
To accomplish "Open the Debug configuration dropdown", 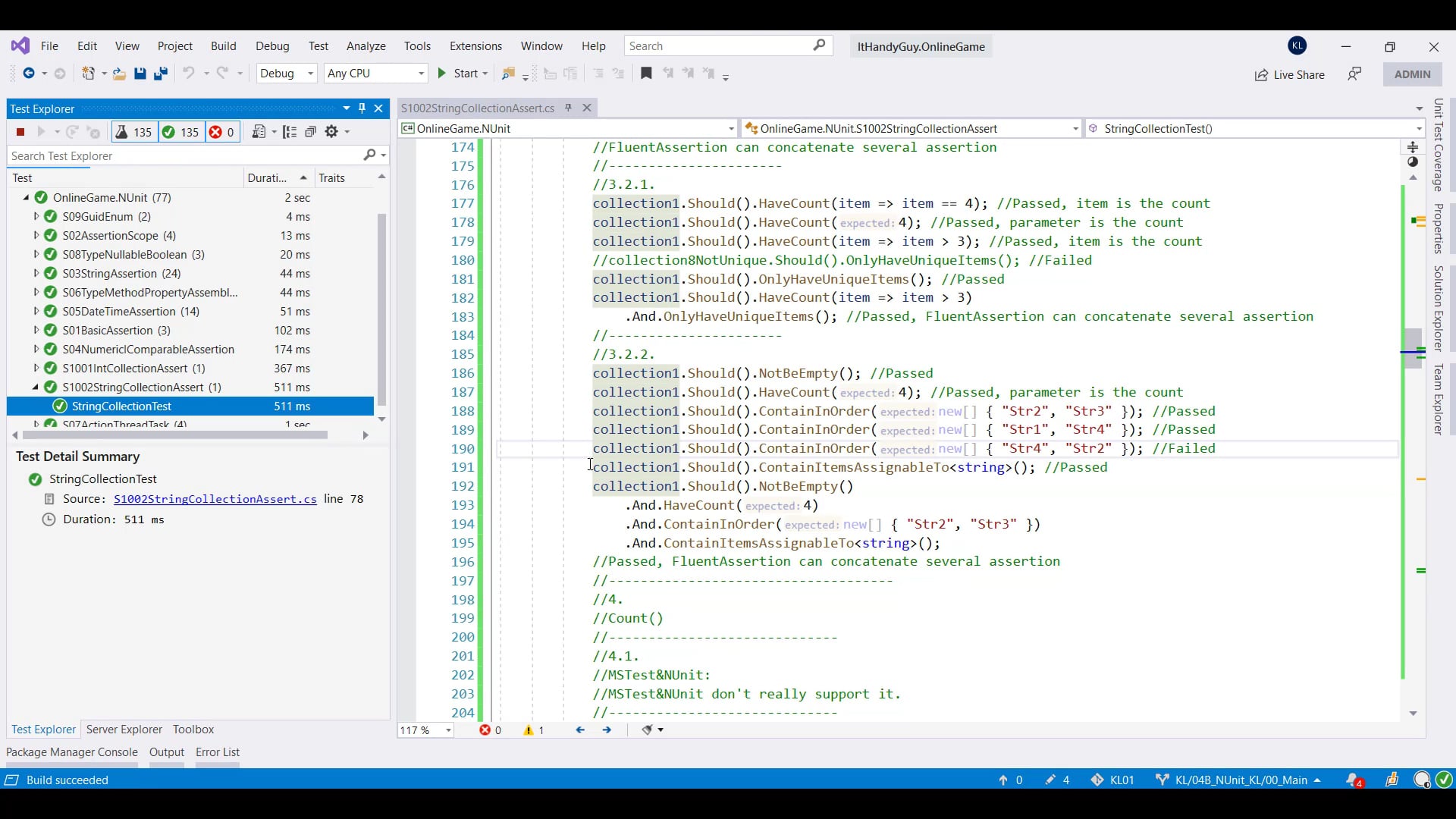I will pos(286,74).
